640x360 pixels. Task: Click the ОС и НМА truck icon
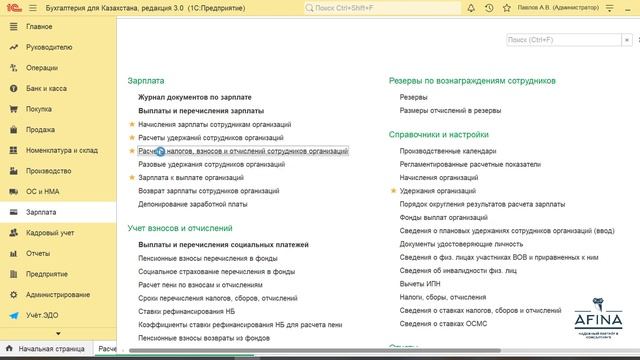click(x=13, y=191)
